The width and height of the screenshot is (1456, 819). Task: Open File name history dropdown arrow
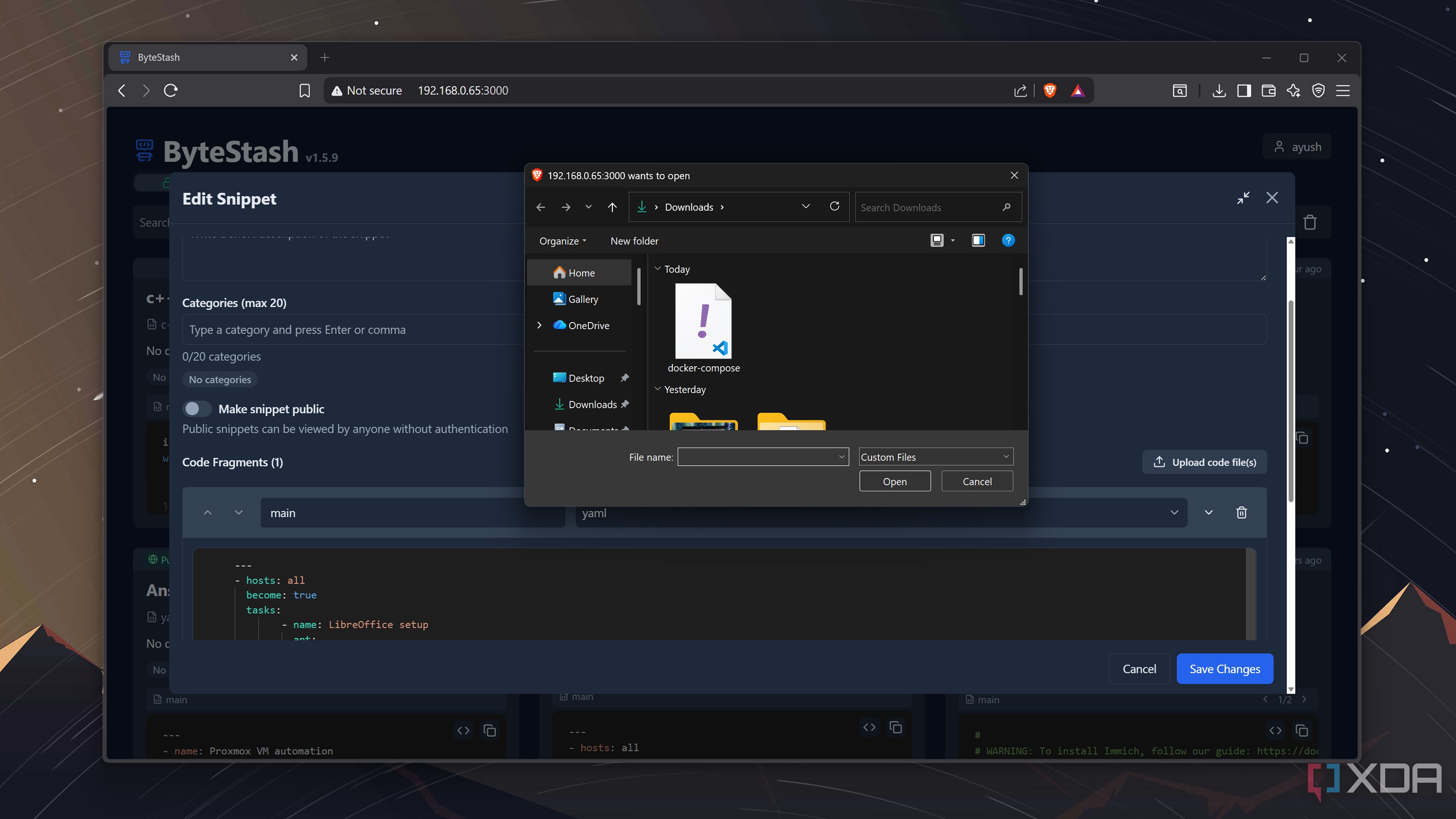842,457
